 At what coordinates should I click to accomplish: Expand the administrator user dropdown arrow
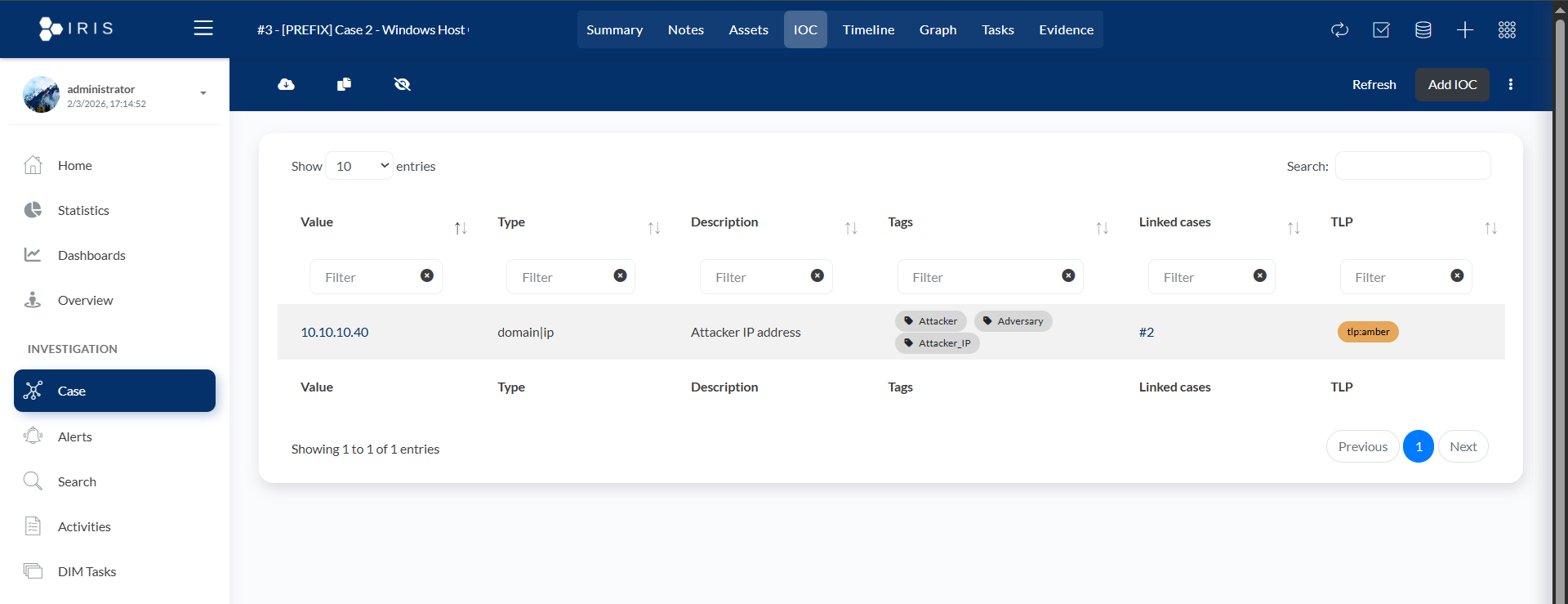[x=203, y=93]
